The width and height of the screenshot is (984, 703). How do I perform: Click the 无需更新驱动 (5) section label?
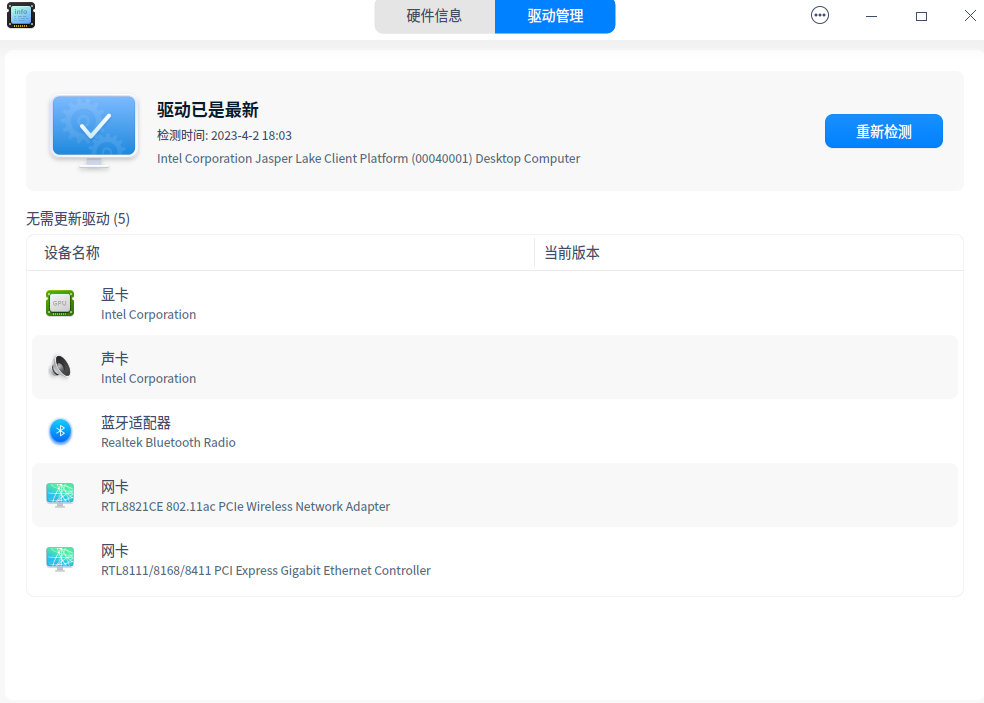tap(78, 219)
